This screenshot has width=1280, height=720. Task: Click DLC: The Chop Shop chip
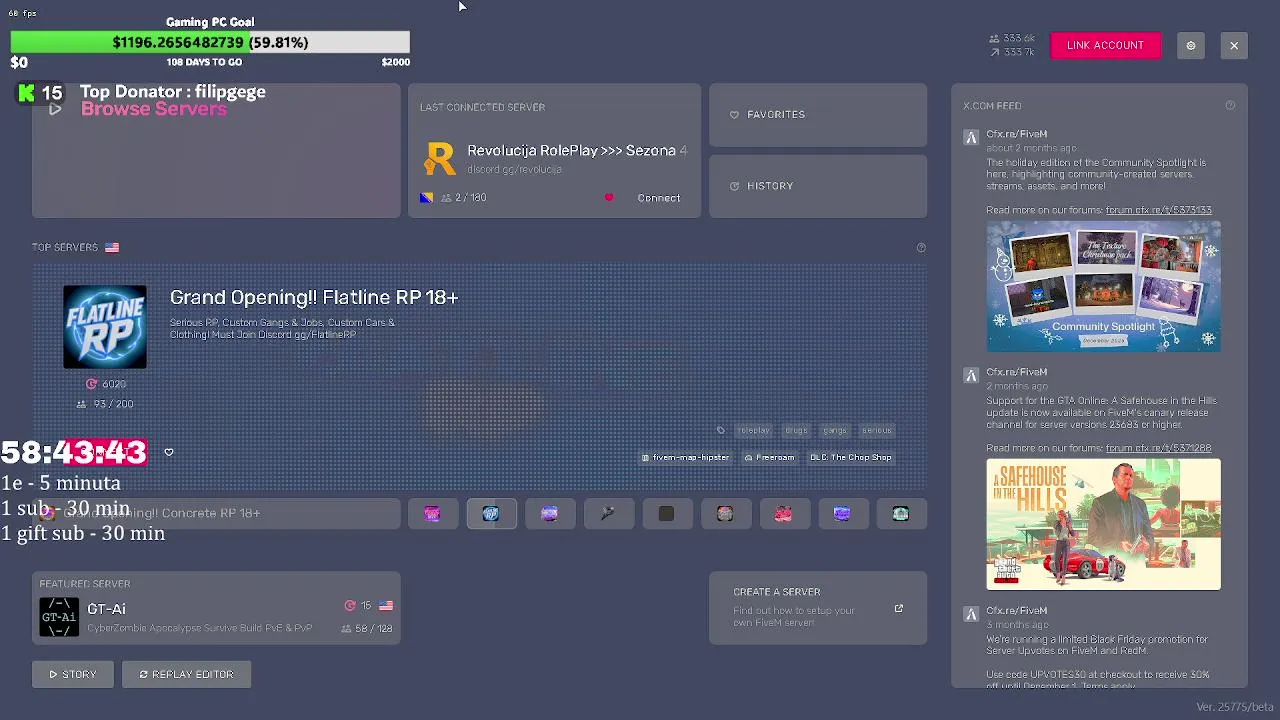(851, 457)
